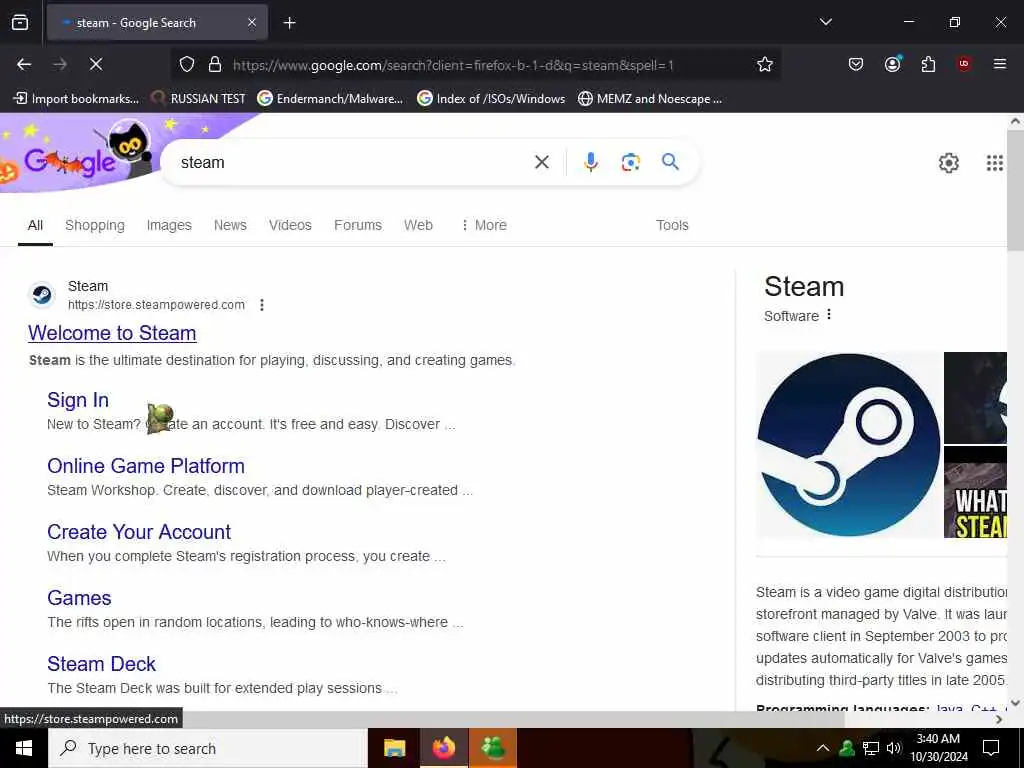Open the Games sitelink

pos(79,598)
